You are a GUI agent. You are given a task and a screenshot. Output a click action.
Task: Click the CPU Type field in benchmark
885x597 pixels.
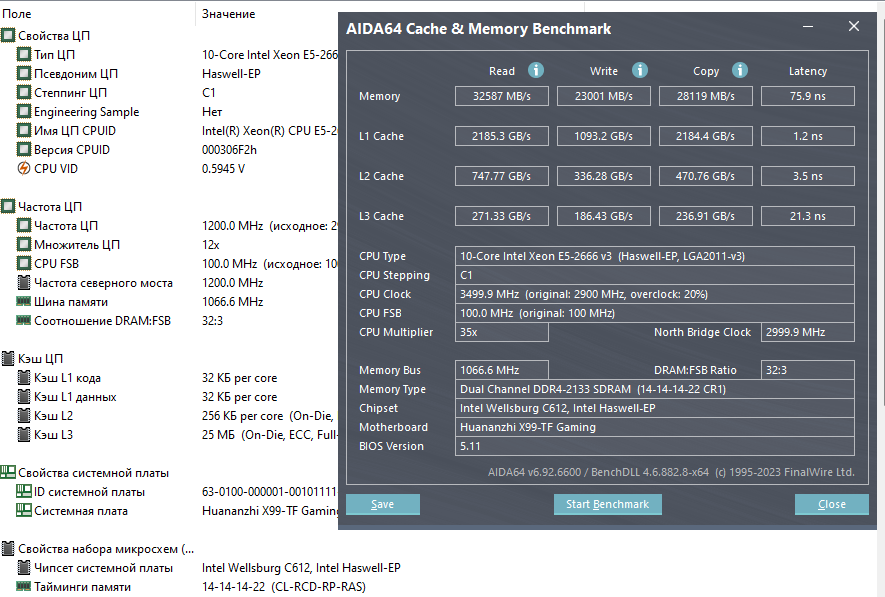[655, 256]
